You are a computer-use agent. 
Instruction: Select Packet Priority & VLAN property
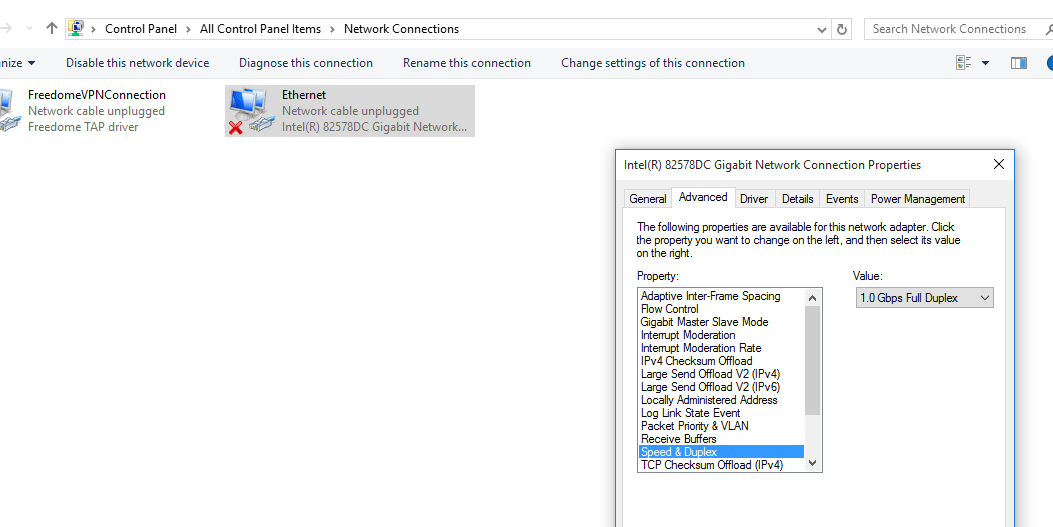721,426
